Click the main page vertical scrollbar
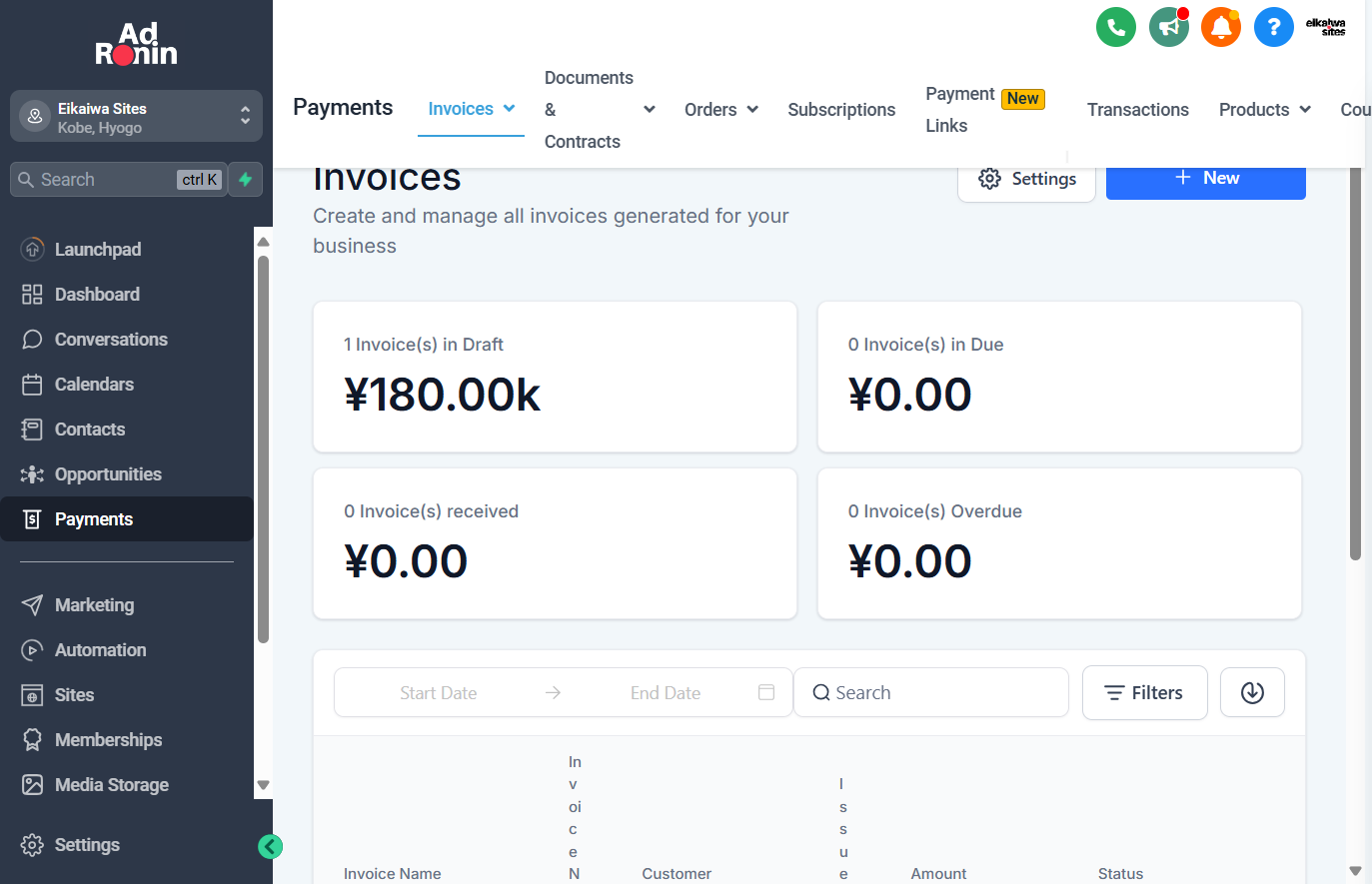The image size is (1372, 884). (1355, 365)
